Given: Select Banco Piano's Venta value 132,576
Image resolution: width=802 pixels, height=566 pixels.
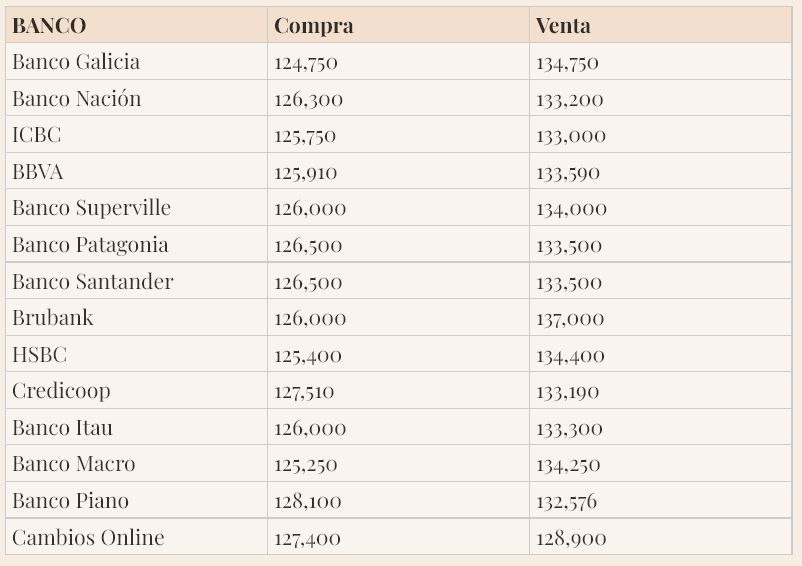Looking at the screenshot, I should 566,502.
